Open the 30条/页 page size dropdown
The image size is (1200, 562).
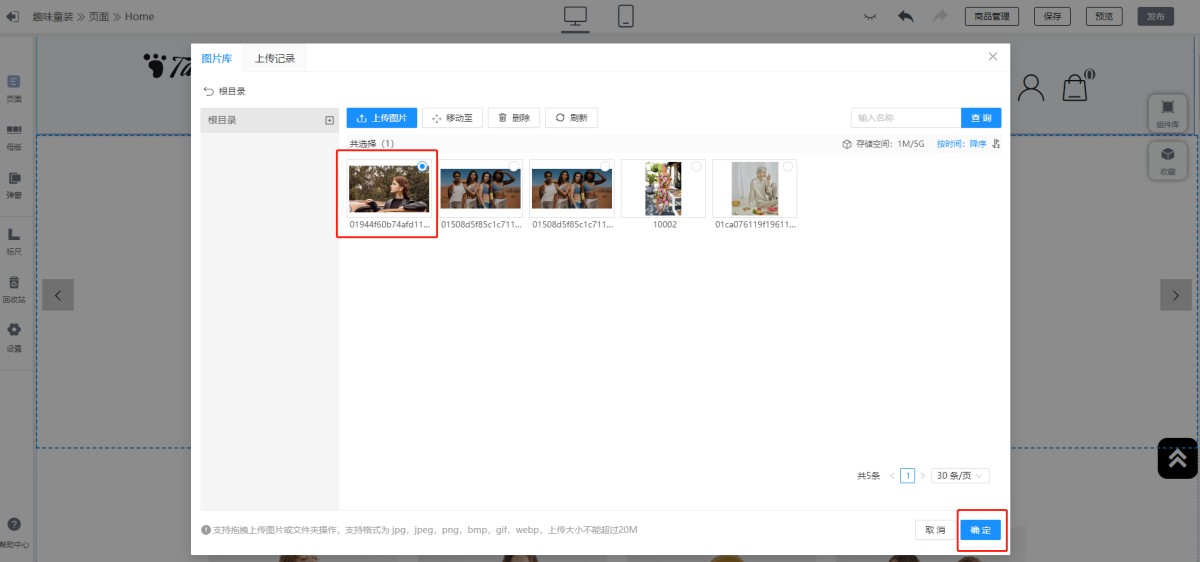coord(960,476)
